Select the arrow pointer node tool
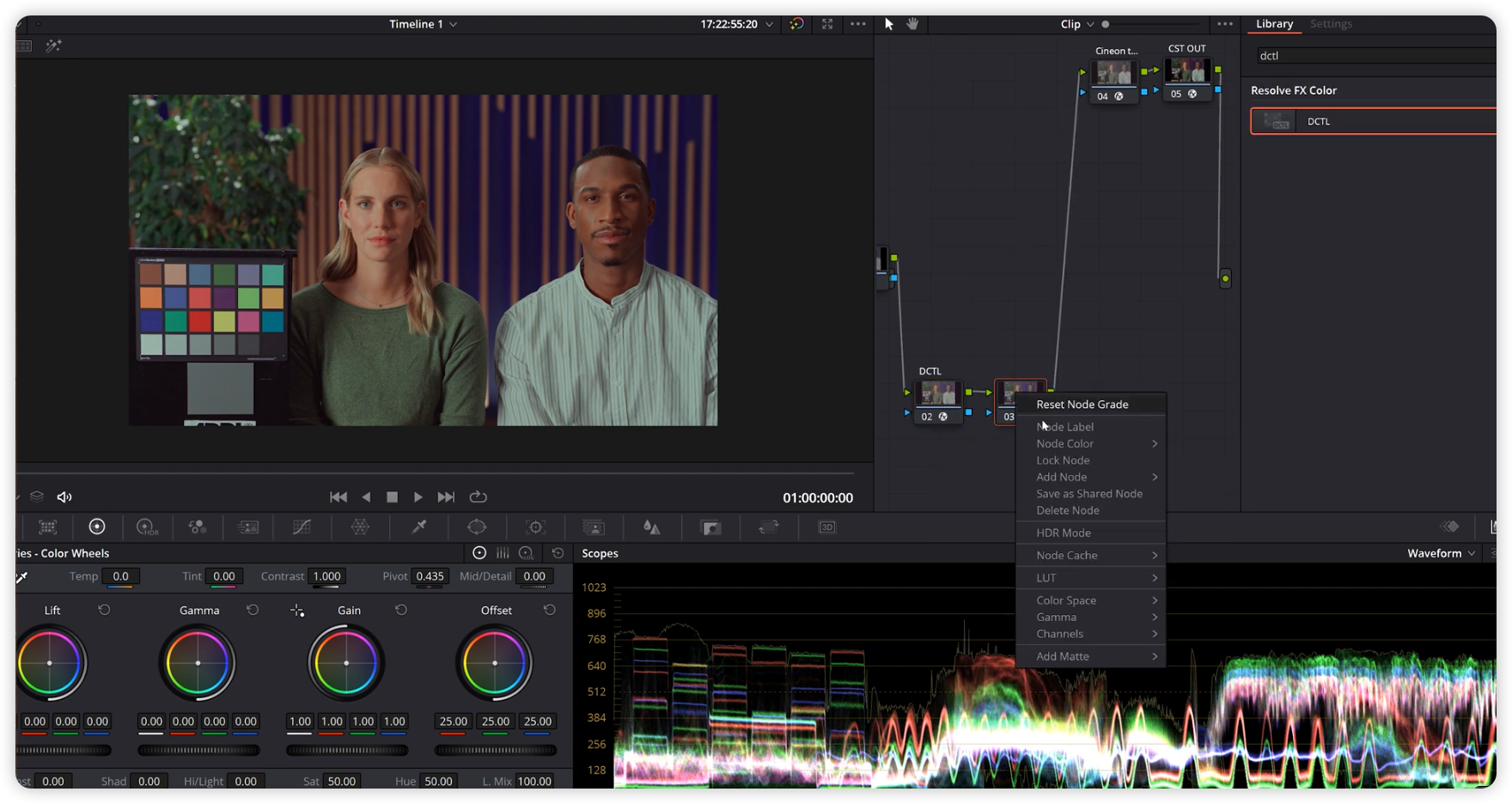The image size is (1512, 804). coord(889,24)
